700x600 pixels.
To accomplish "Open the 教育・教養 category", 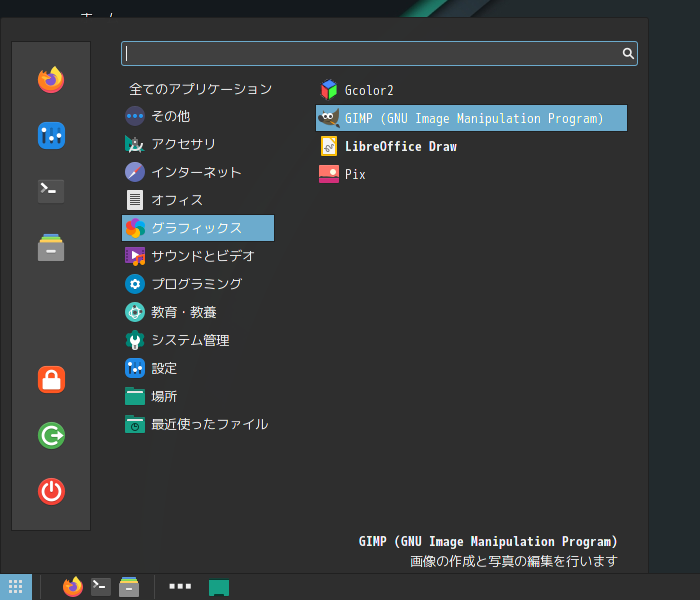I will (198, 312).
